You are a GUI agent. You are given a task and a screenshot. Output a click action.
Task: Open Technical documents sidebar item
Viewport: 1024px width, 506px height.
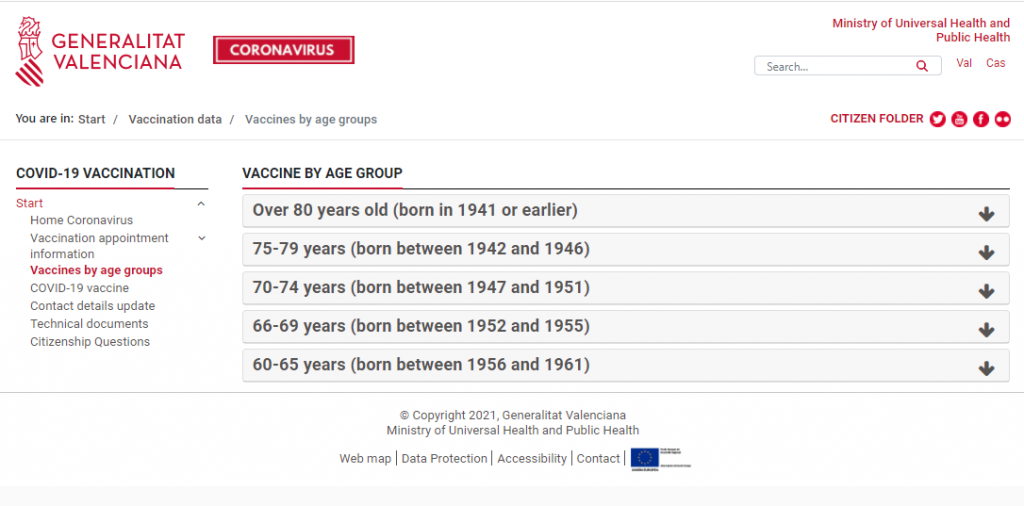(89, 324)
